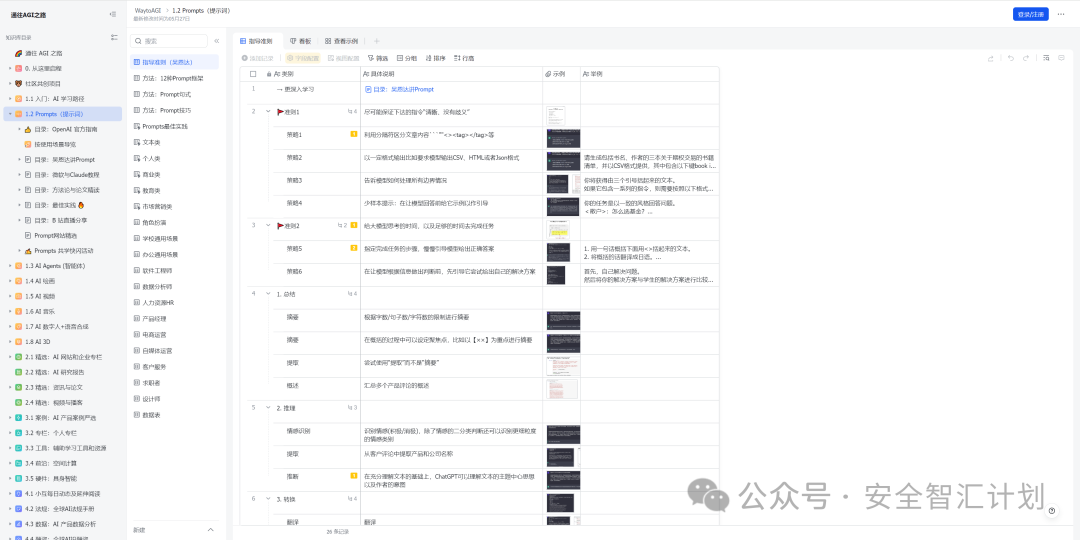Click the 策略3 cell text
The width and height of the screenshot is (1080, 540).
click(295, 180)
